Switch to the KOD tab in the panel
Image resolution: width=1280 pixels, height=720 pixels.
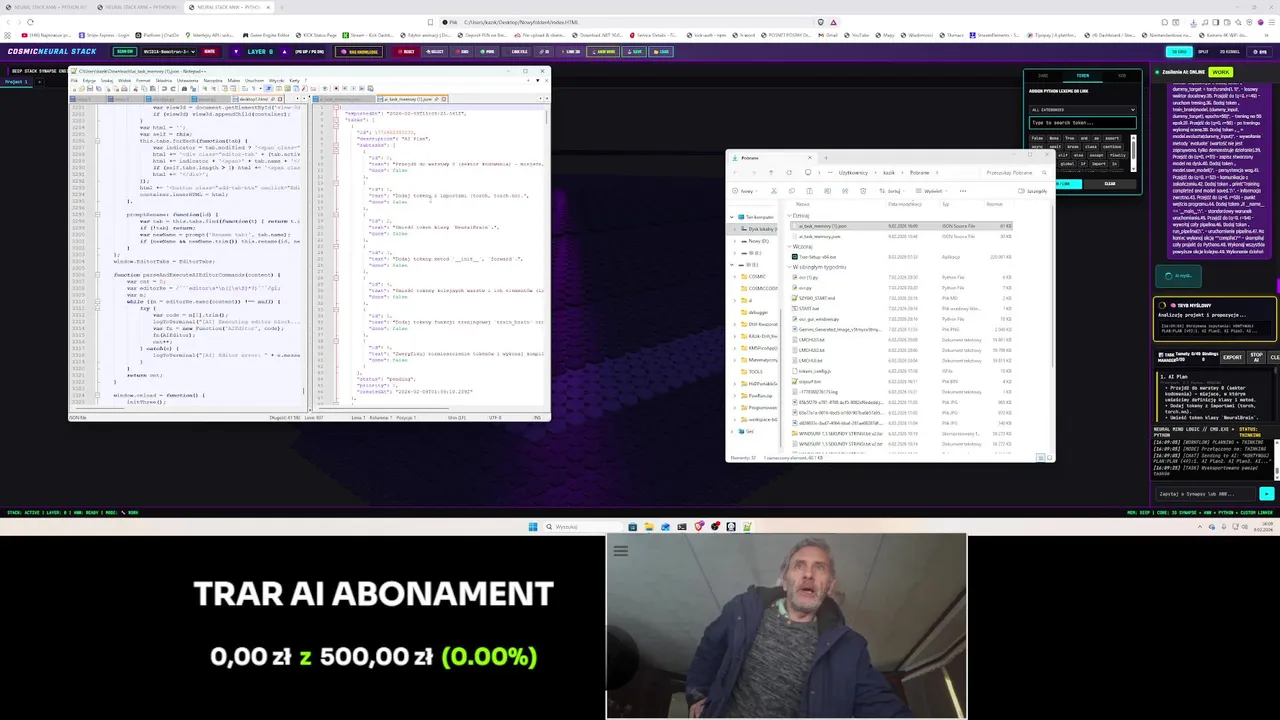pyautogui.click(x=1122, y=76)
